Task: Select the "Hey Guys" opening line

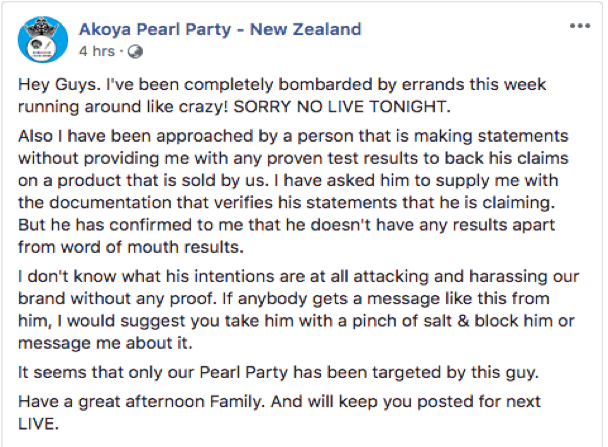Action: point(282,85)
